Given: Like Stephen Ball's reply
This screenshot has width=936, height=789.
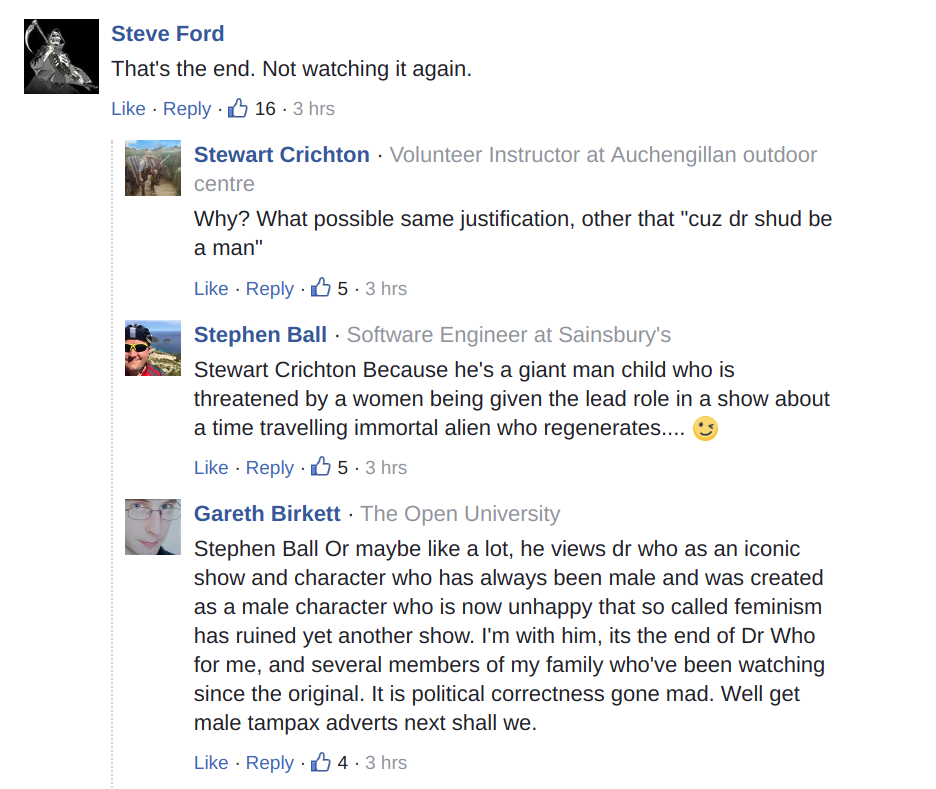Looking at the screenshot, I should tap(211, 468).
